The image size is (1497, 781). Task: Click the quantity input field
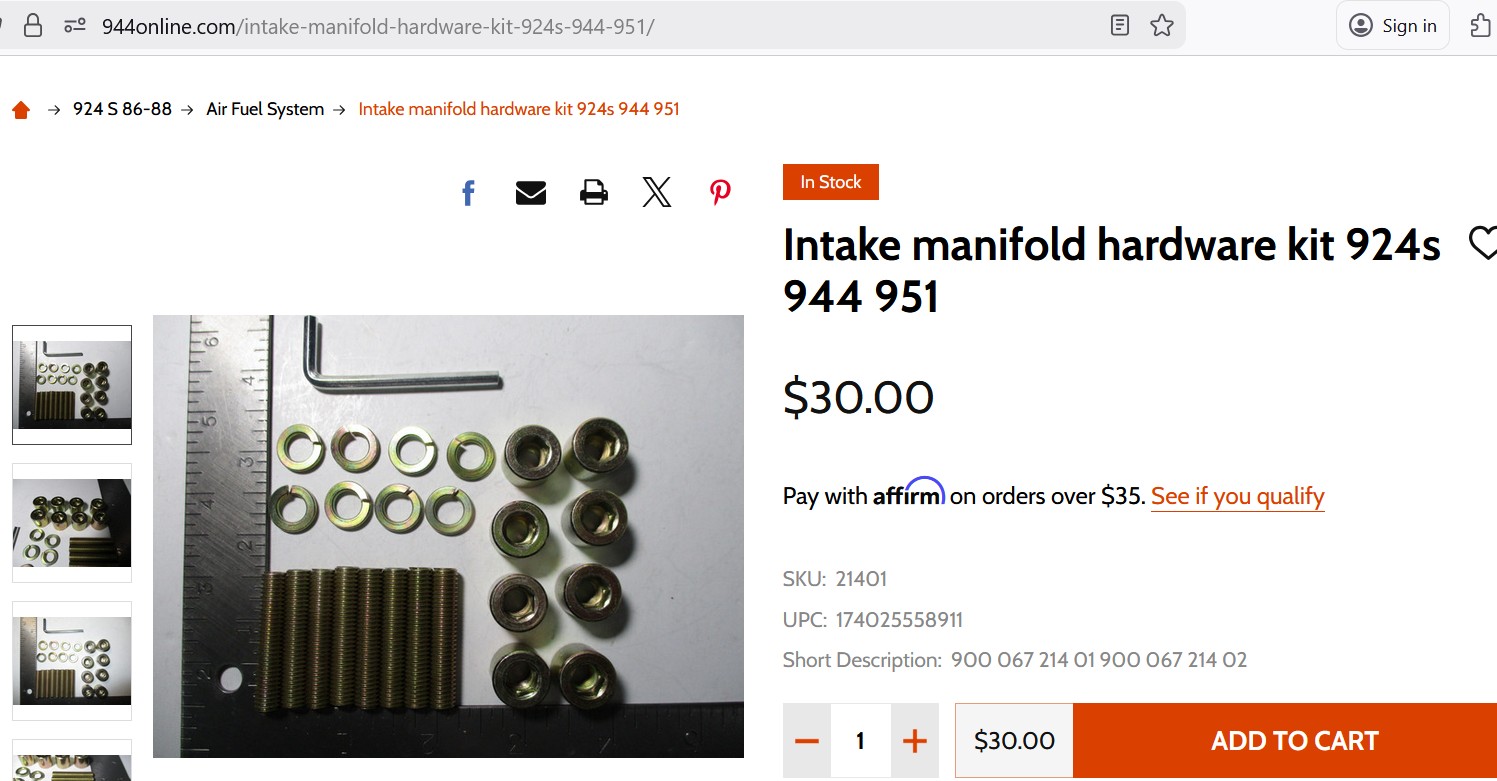tap(861, 741)
